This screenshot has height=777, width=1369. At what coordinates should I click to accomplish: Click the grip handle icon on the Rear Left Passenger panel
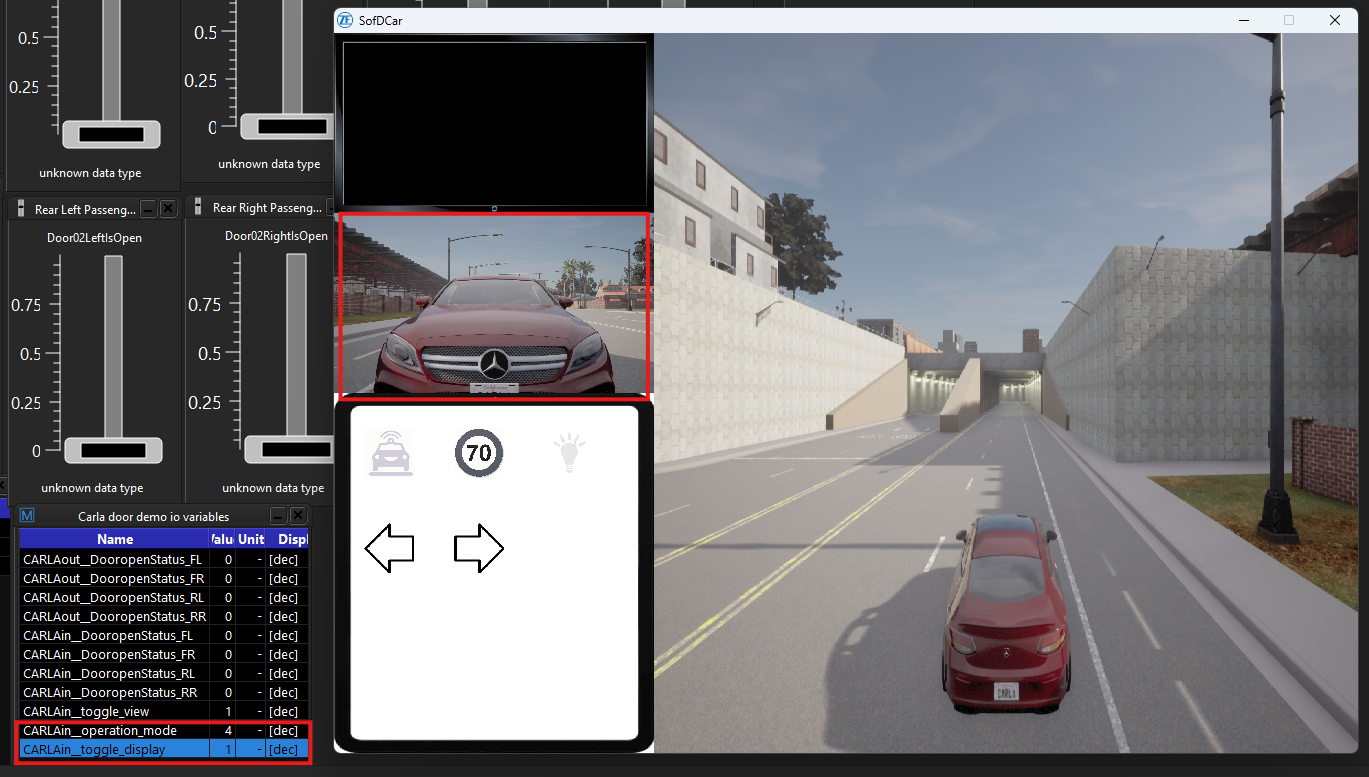tap(19, 207)
